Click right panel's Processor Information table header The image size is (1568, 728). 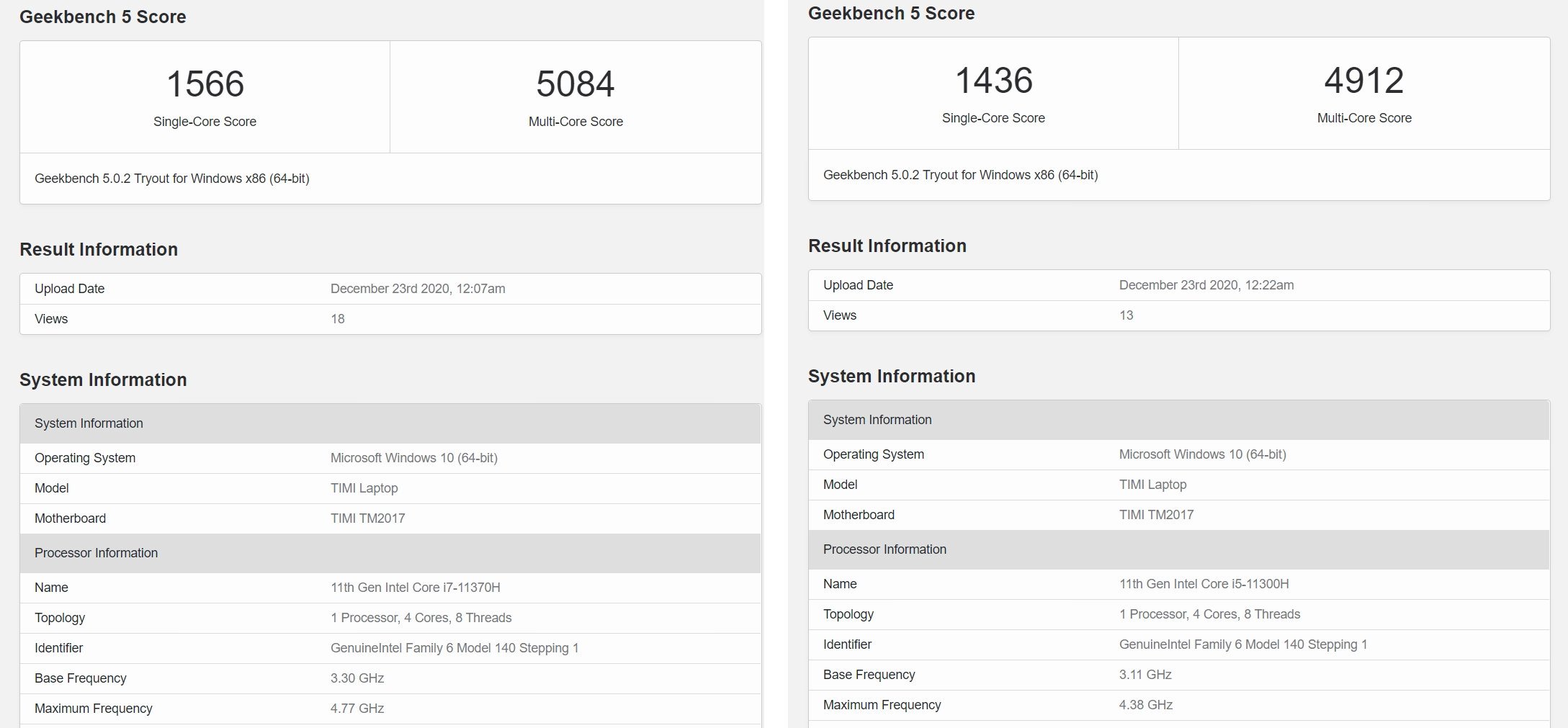pos(1179,549)
